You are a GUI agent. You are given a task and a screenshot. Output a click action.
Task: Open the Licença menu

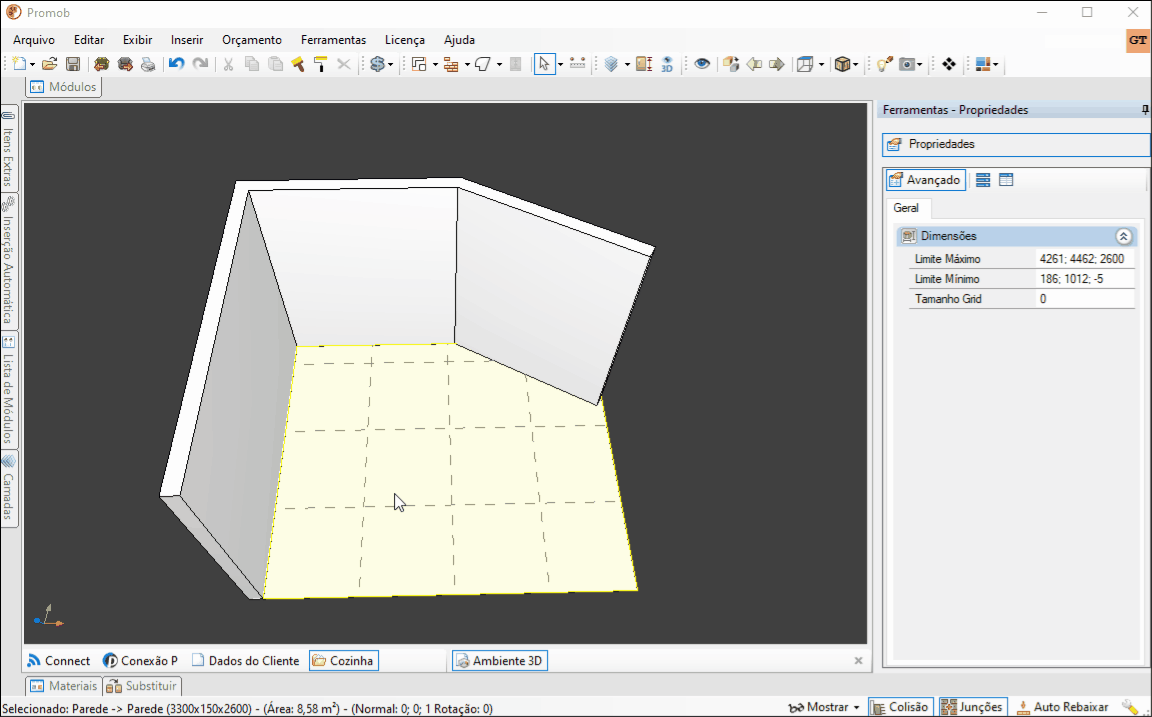tap(405, 40)
